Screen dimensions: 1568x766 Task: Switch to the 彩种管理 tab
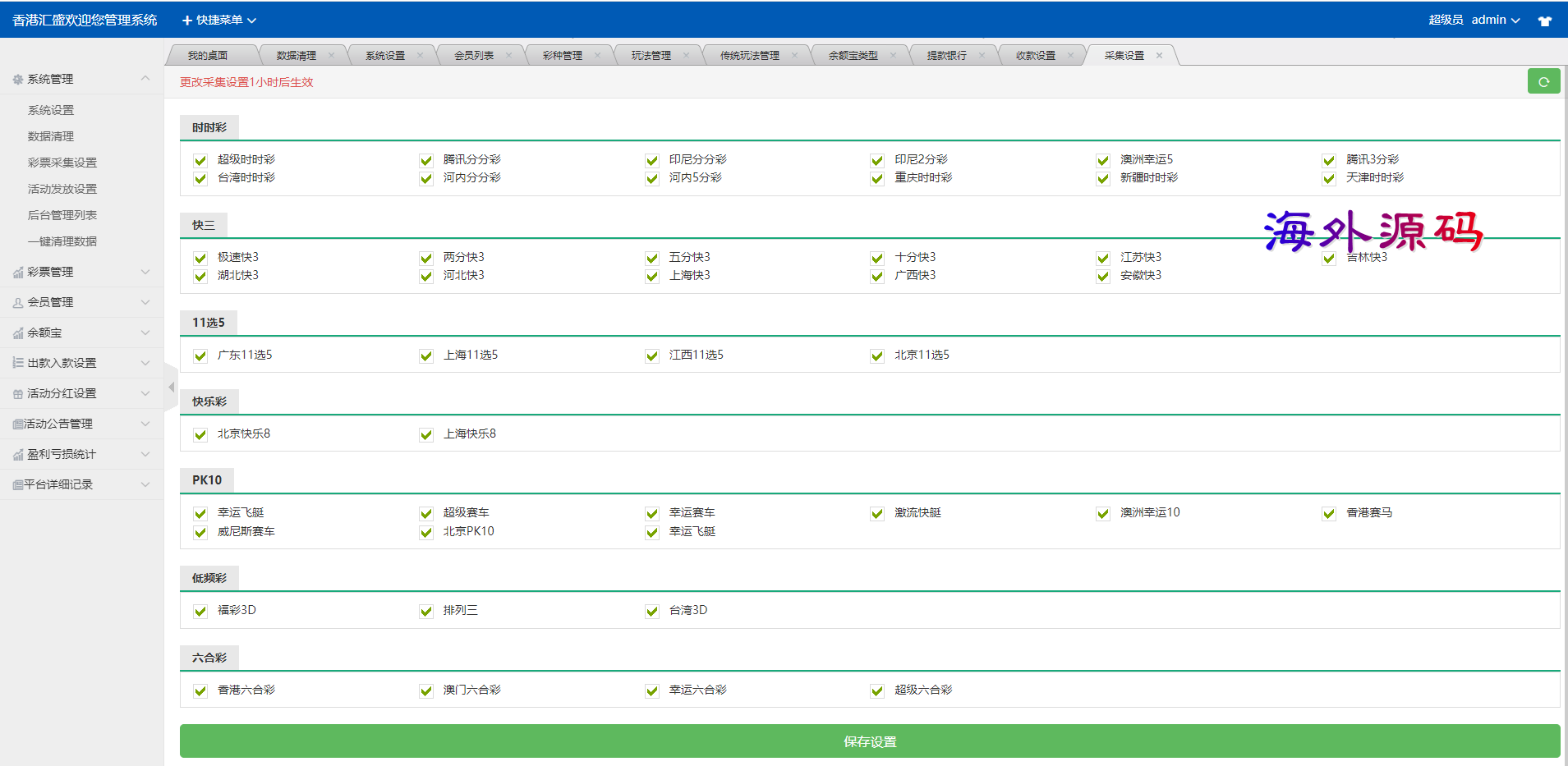click(563, 56)
